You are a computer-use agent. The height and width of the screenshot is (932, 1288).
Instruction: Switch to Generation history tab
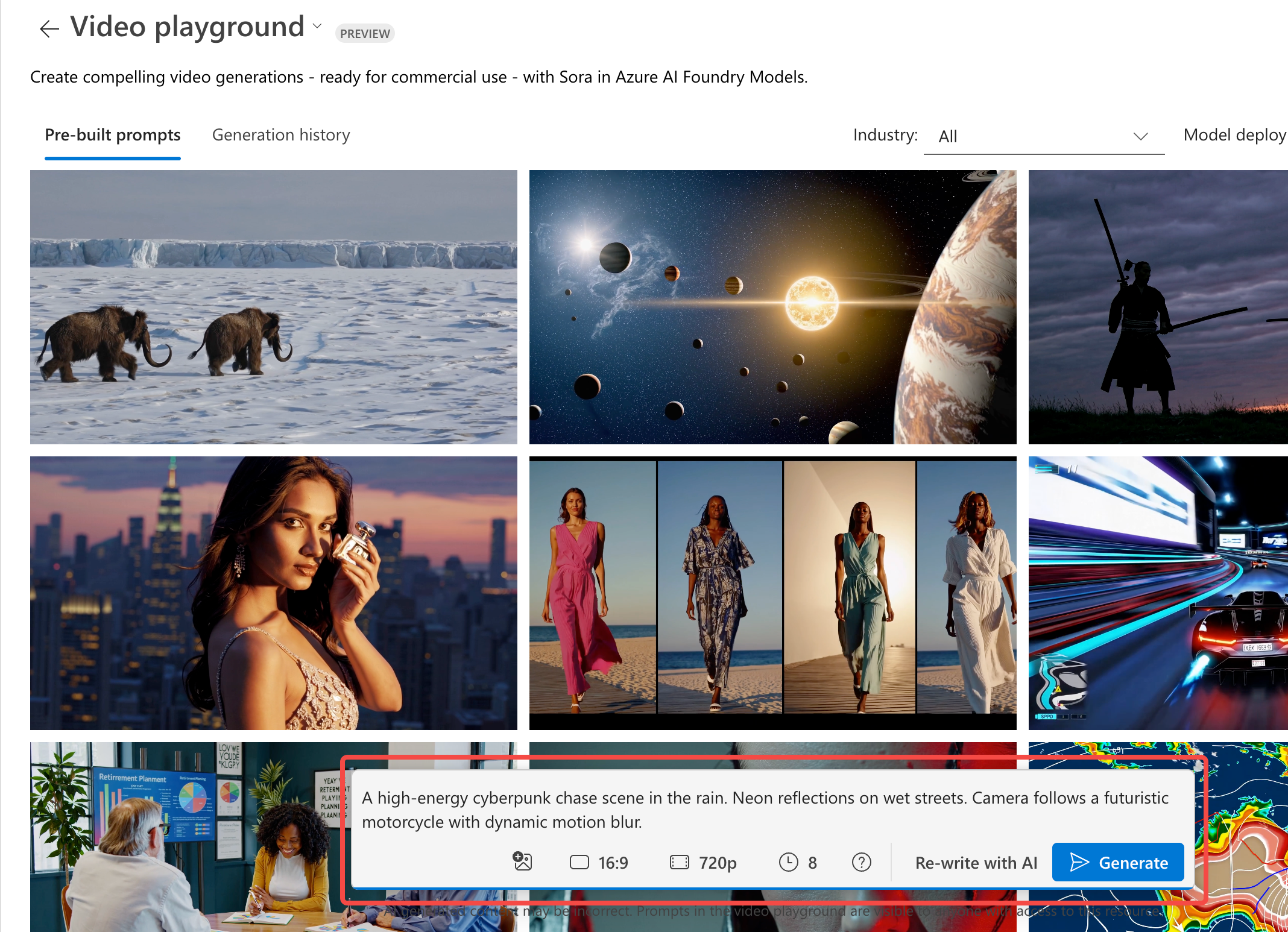(281, 135)
